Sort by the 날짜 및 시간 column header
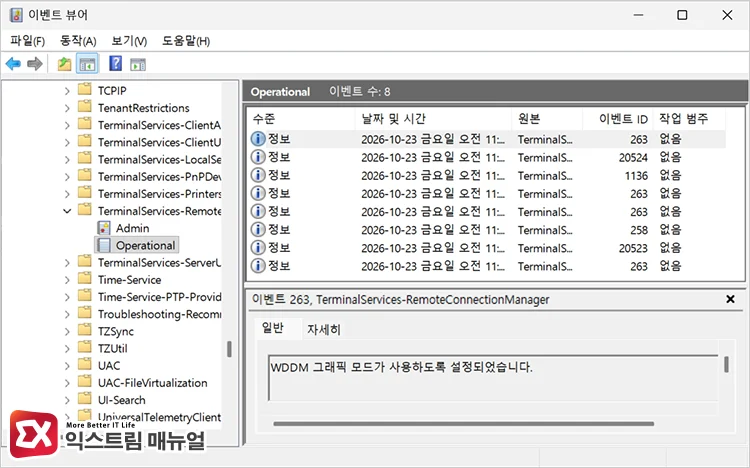This screenshot has height=468, width=750. pos(433,119)
